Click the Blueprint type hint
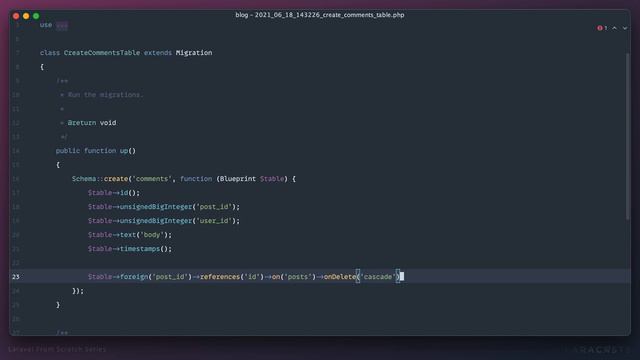 [x=238, y=179]
